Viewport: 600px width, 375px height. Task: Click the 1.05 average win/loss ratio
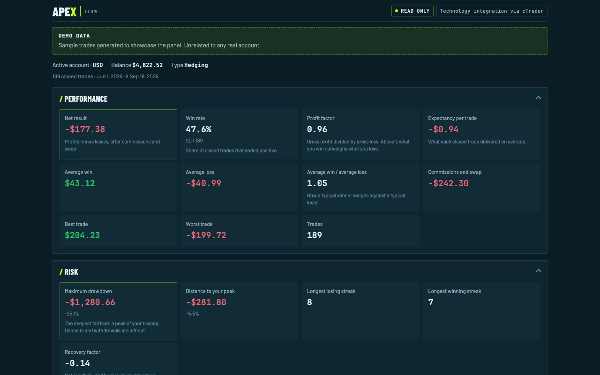(317, 183)
